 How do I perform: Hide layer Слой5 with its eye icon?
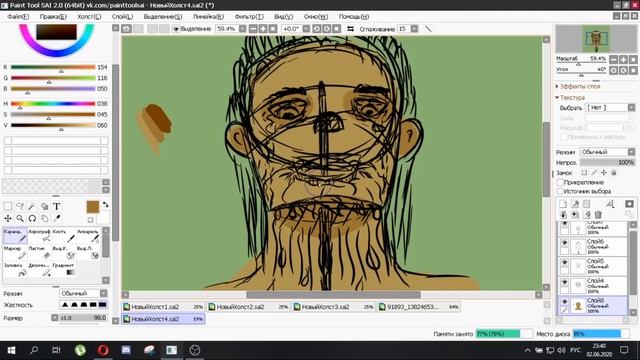click(x=564, y=262)
